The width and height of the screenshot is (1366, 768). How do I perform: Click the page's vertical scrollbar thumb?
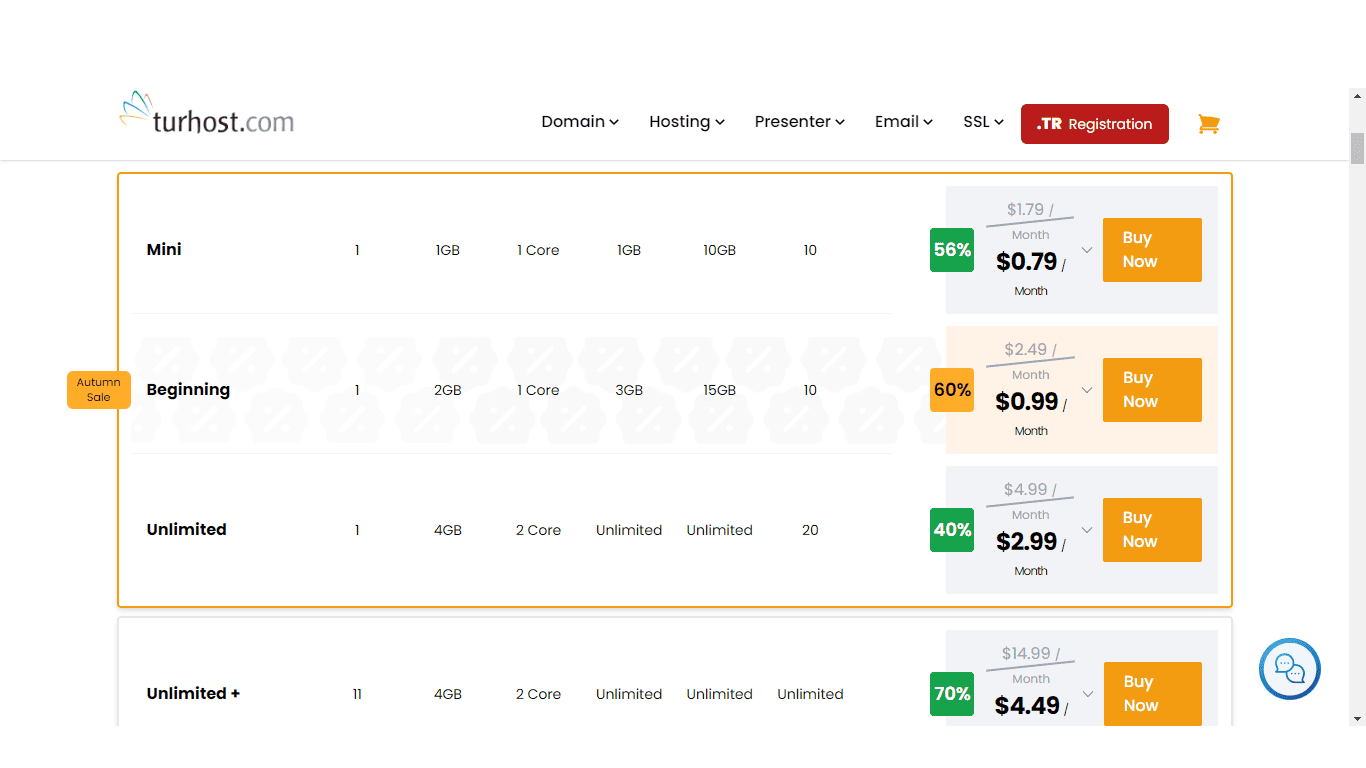click(x=1357, y=148)
